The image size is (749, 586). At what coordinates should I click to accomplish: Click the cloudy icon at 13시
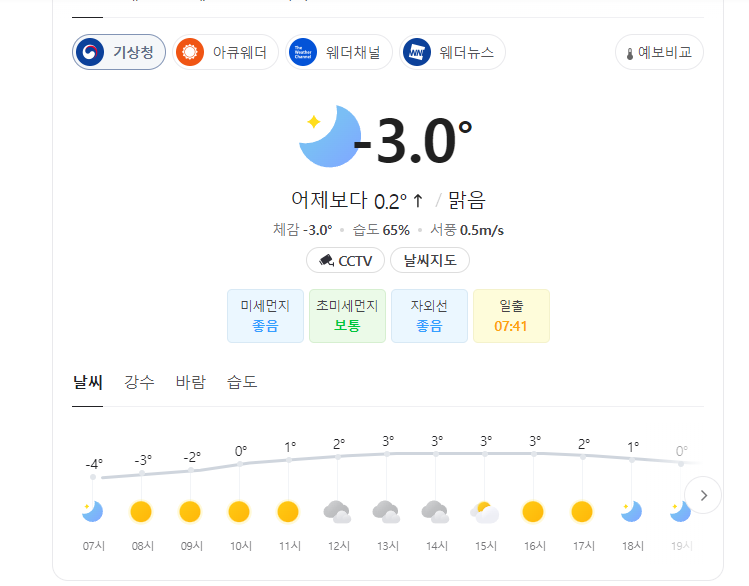point(386,511)
